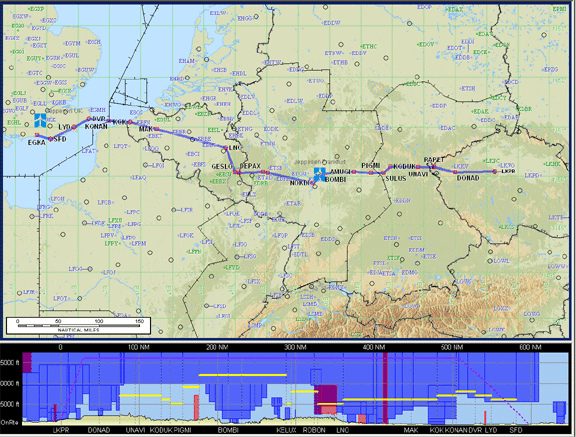Click the LYD waypoint marker
The height and width of the screenshot is (437, 576).
tap(74, 127)
